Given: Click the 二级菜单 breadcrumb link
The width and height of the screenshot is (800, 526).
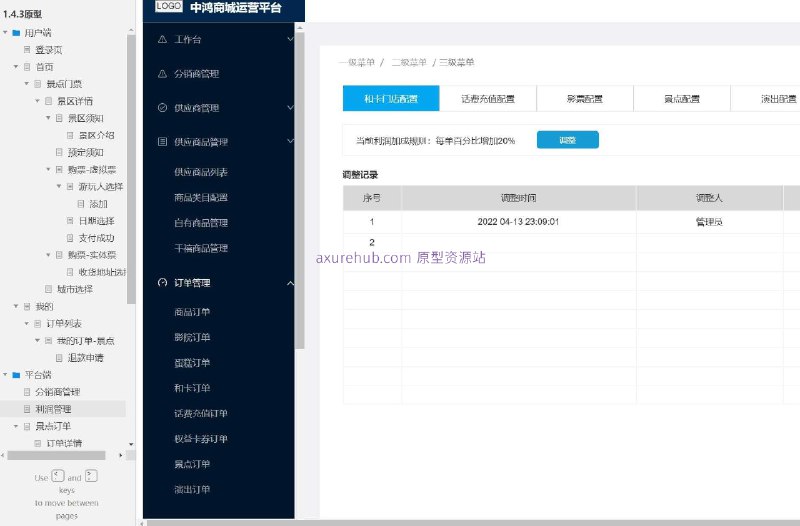Looking at the screenshot, I should (409, 62).
